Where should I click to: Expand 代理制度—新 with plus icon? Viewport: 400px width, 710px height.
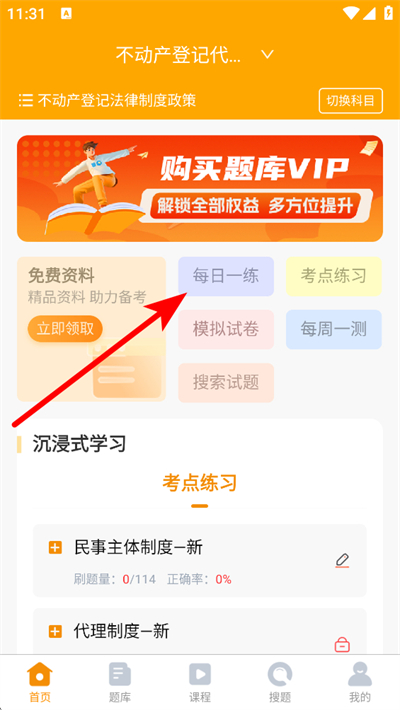point(55,631)
